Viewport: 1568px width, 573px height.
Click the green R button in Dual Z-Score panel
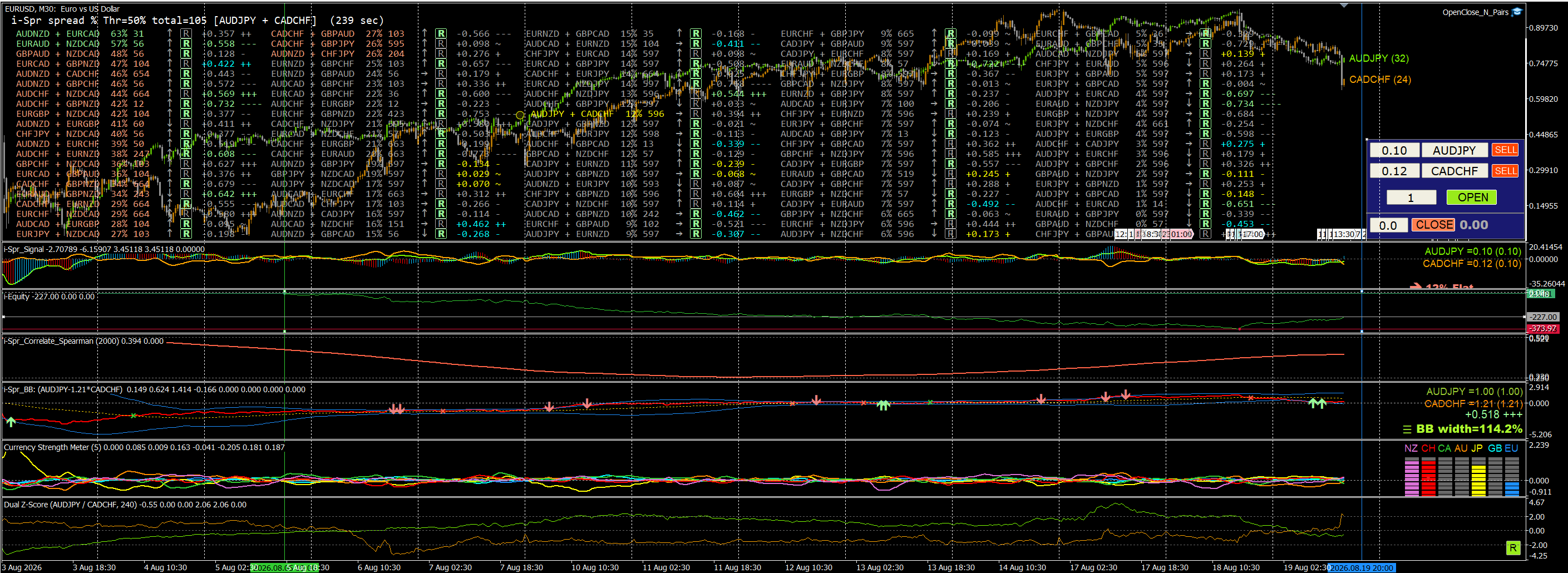pos(1512,548)
